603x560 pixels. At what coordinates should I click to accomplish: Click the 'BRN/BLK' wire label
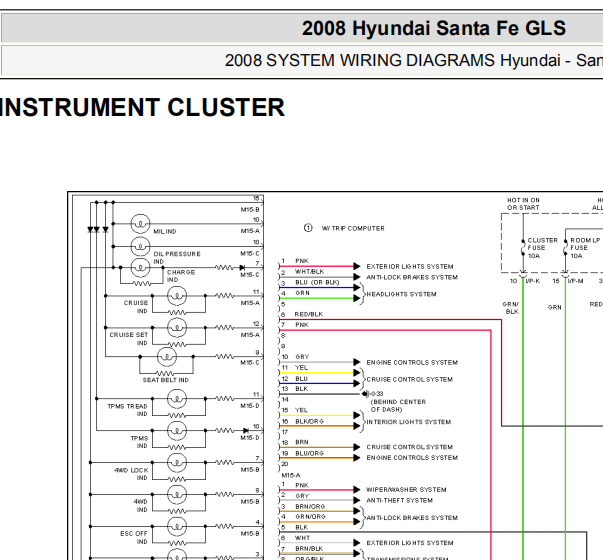[x=309, y=548]
